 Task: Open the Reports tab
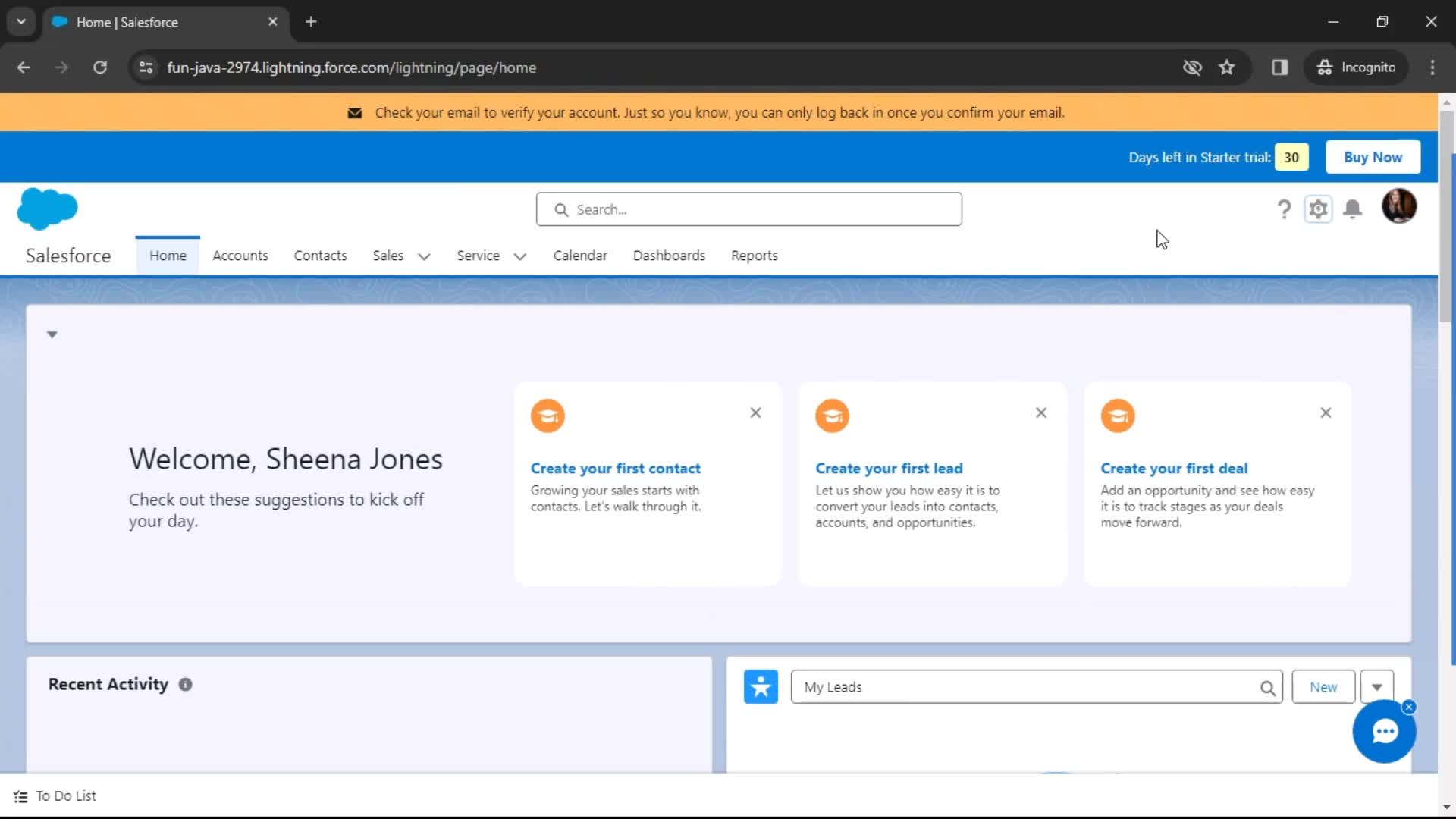coord(755,256)
